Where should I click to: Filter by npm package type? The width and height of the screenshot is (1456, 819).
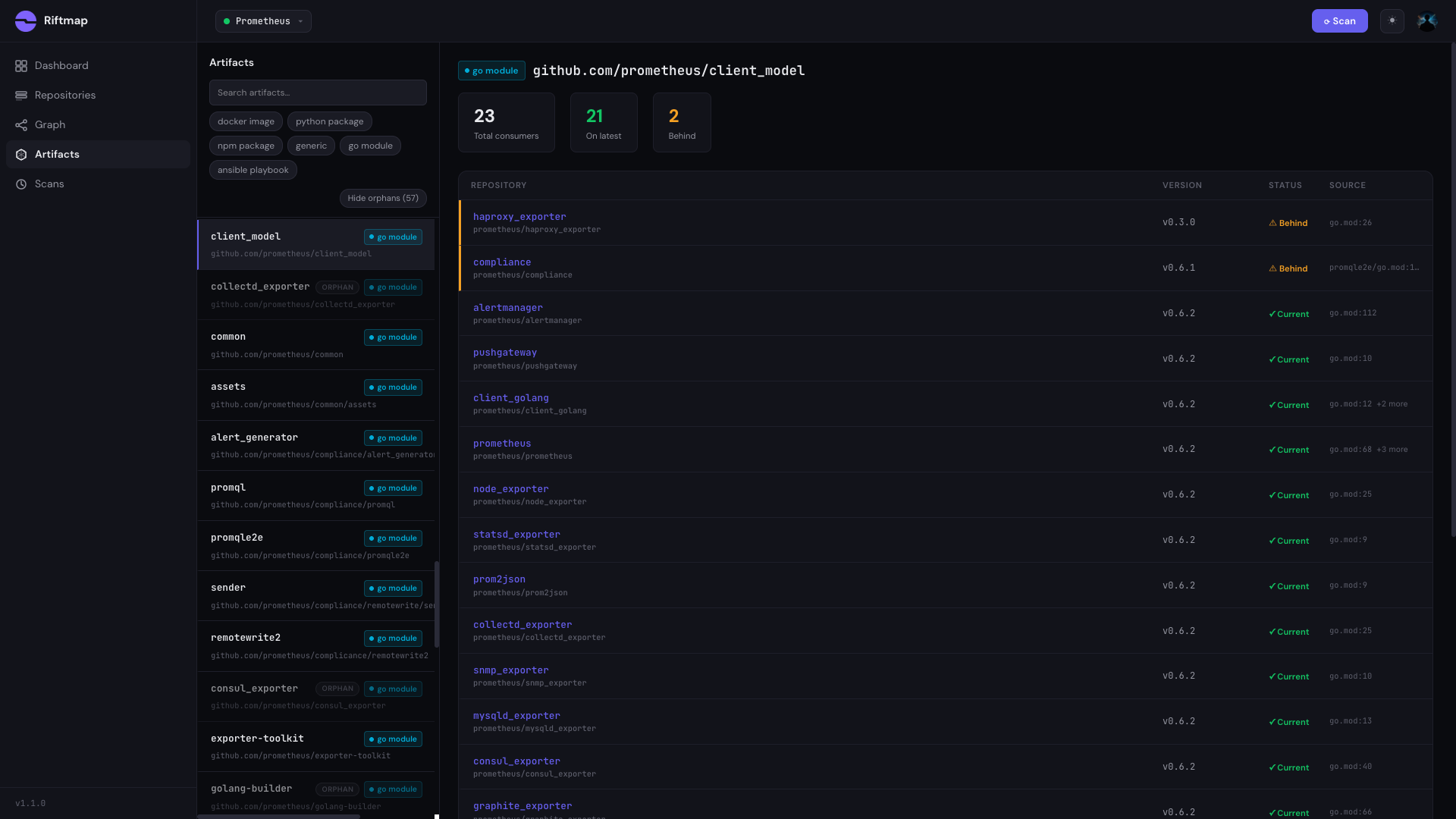(x=246, y=146)
